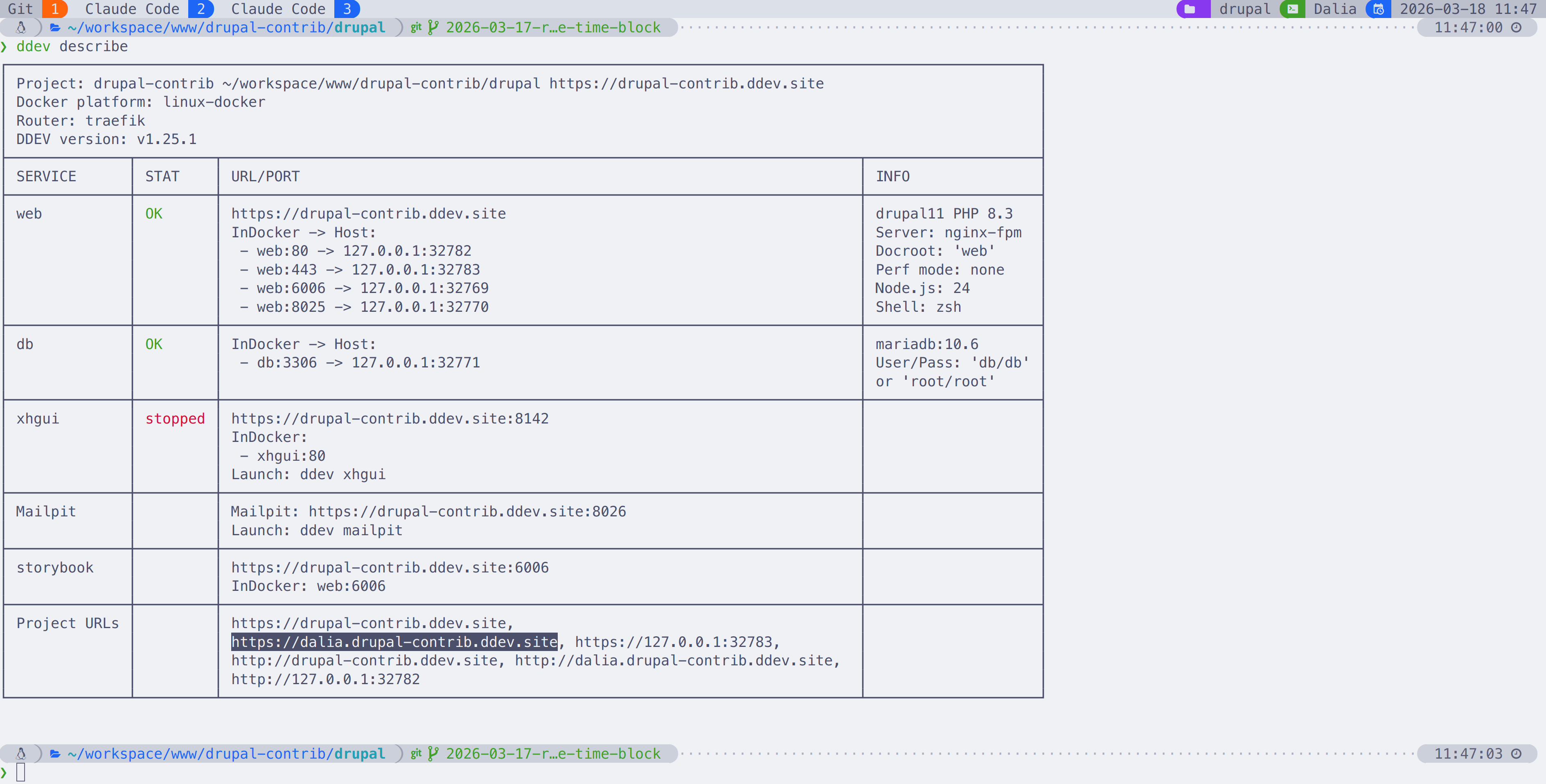Click the blue calendar clock icon
This screenshot has height=784, width=1546.
pos(1379,9)
